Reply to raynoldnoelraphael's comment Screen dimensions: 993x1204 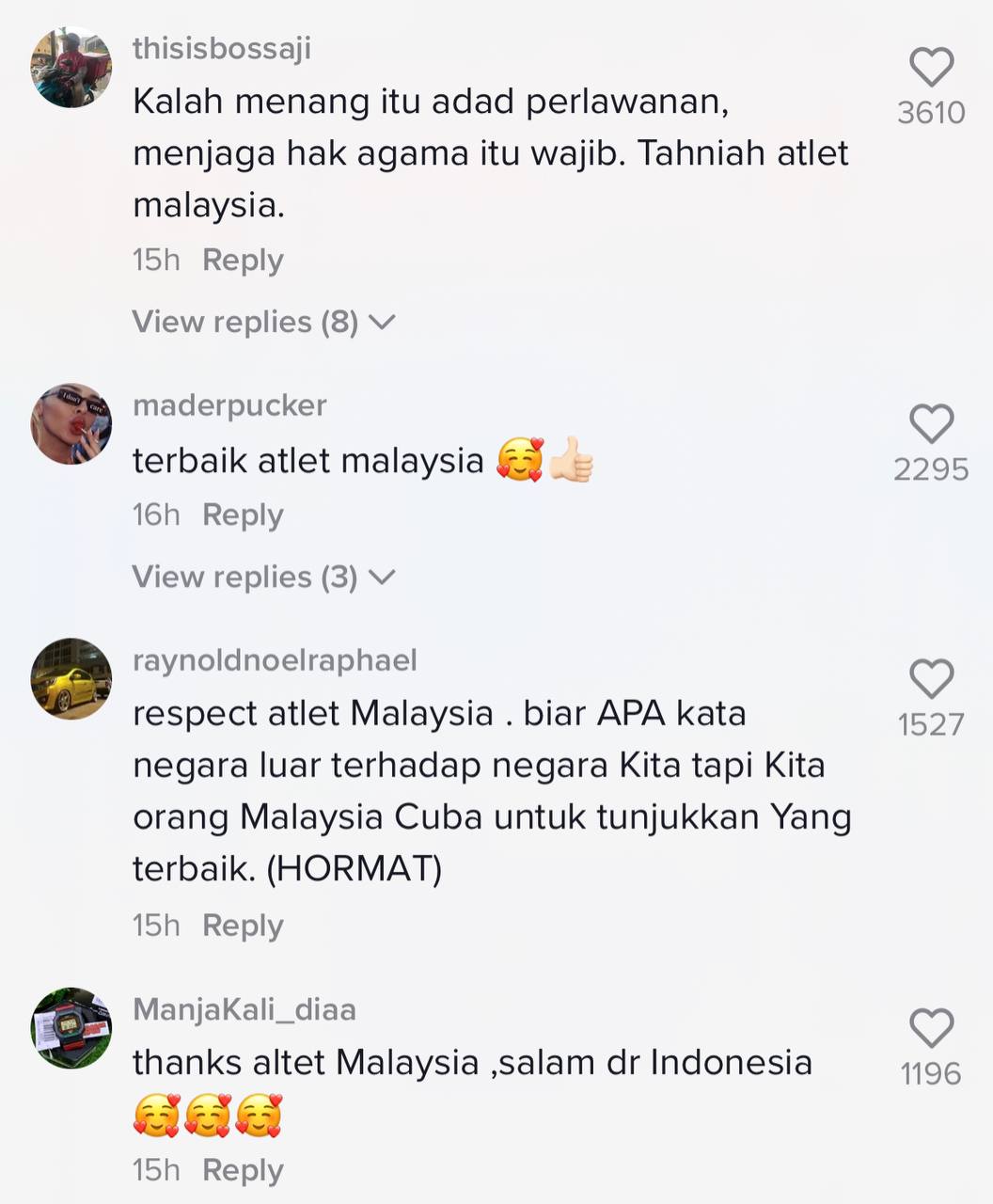point(243,926)
